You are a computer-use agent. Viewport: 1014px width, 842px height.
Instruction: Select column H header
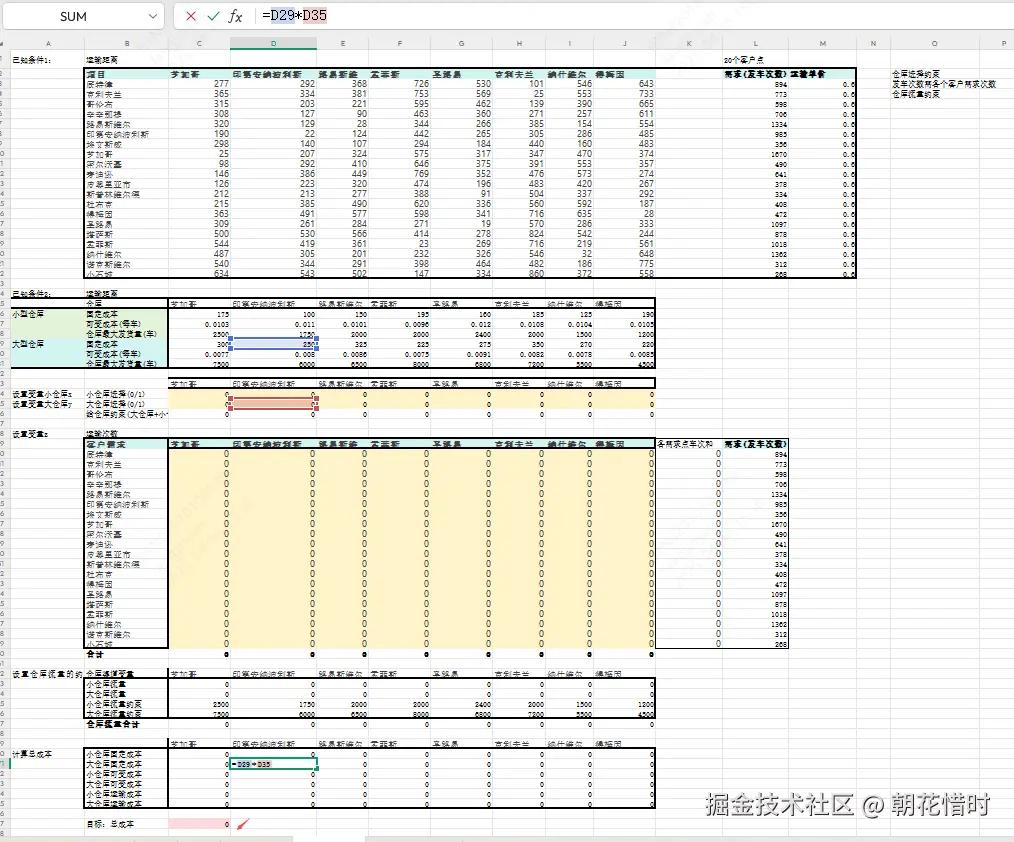click(519, 43)
